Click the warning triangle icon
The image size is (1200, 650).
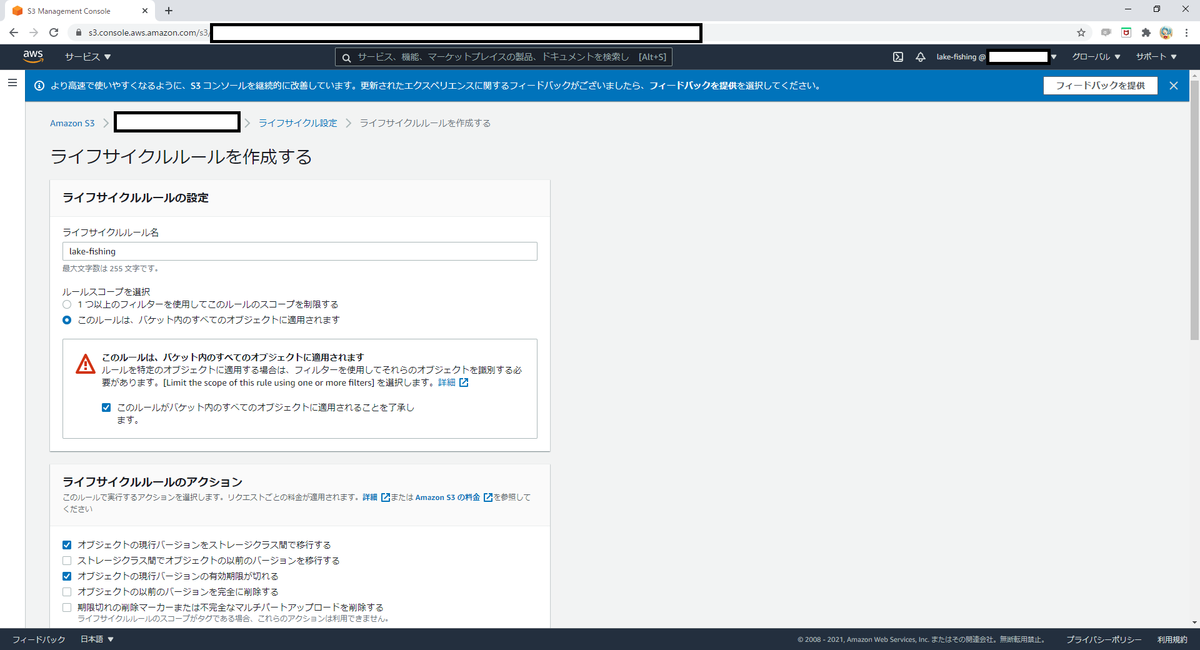(x=86, y=364)
